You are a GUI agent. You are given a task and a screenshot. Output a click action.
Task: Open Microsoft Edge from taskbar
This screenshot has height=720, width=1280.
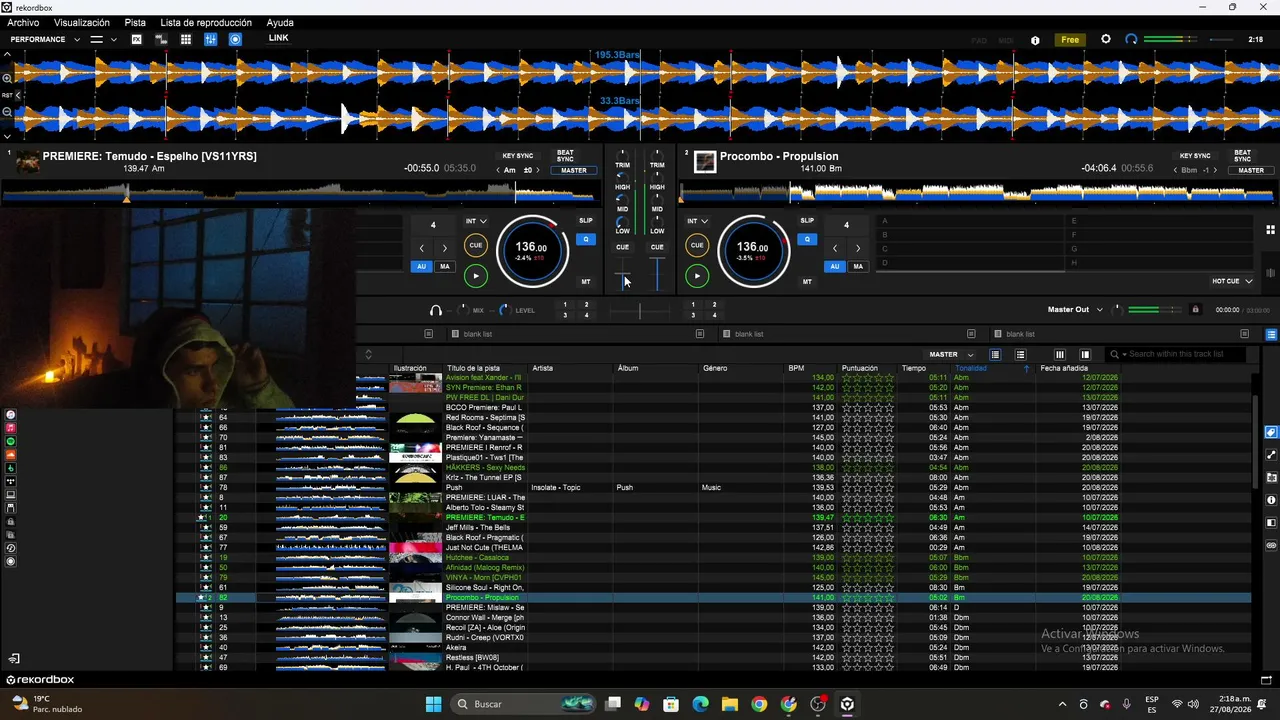tap(700, 704)
